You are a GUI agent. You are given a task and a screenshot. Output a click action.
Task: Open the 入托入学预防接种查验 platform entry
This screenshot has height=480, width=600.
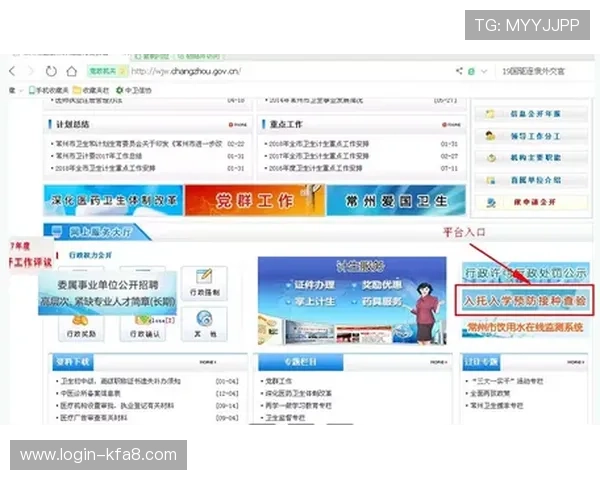point(525,300)
